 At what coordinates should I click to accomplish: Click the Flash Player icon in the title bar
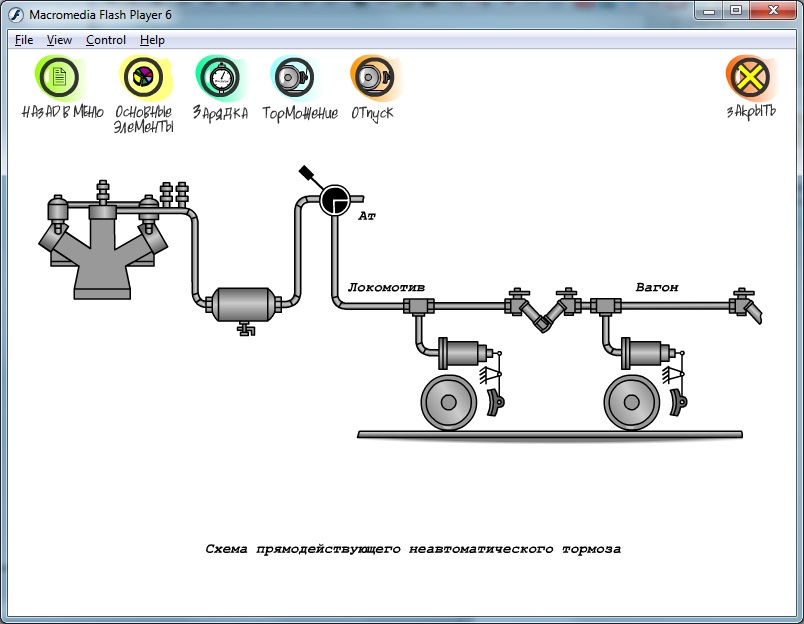[16, 13]
